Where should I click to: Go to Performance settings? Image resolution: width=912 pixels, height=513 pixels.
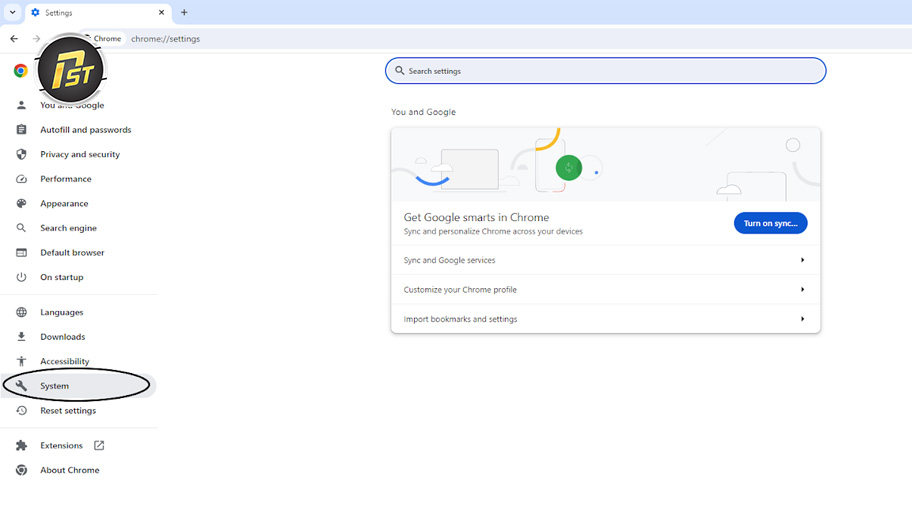point(66,179)
